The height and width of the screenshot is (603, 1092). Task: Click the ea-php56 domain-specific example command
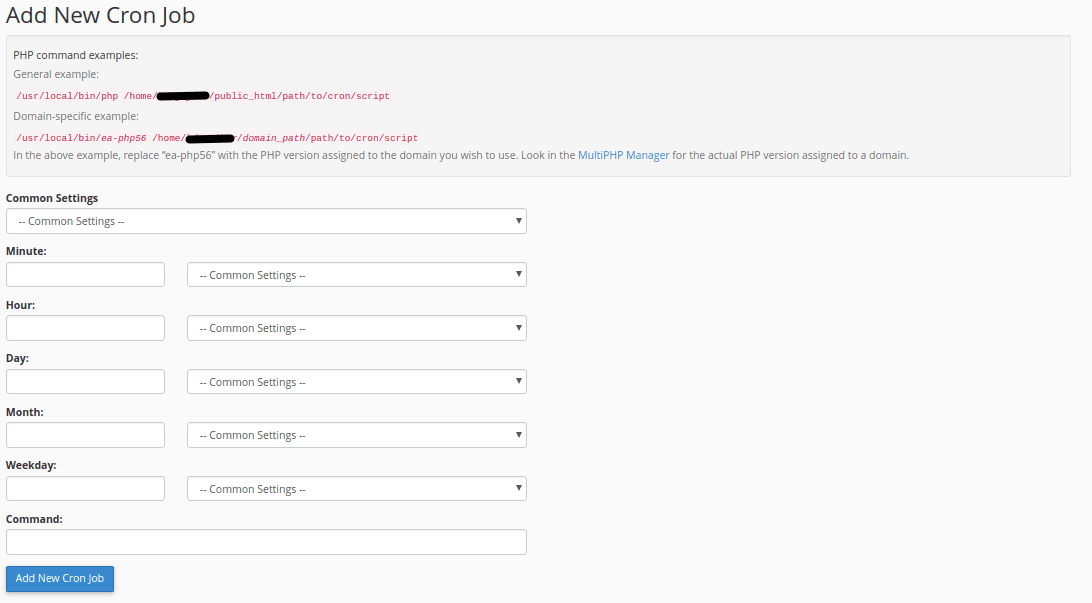(x=217, y=138)
